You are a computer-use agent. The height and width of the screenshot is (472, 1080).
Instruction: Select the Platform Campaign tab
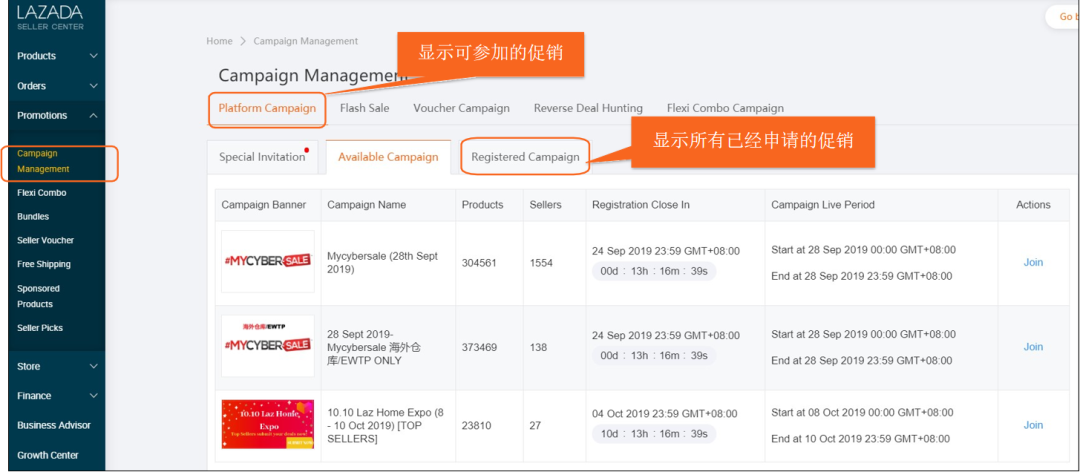267,108
